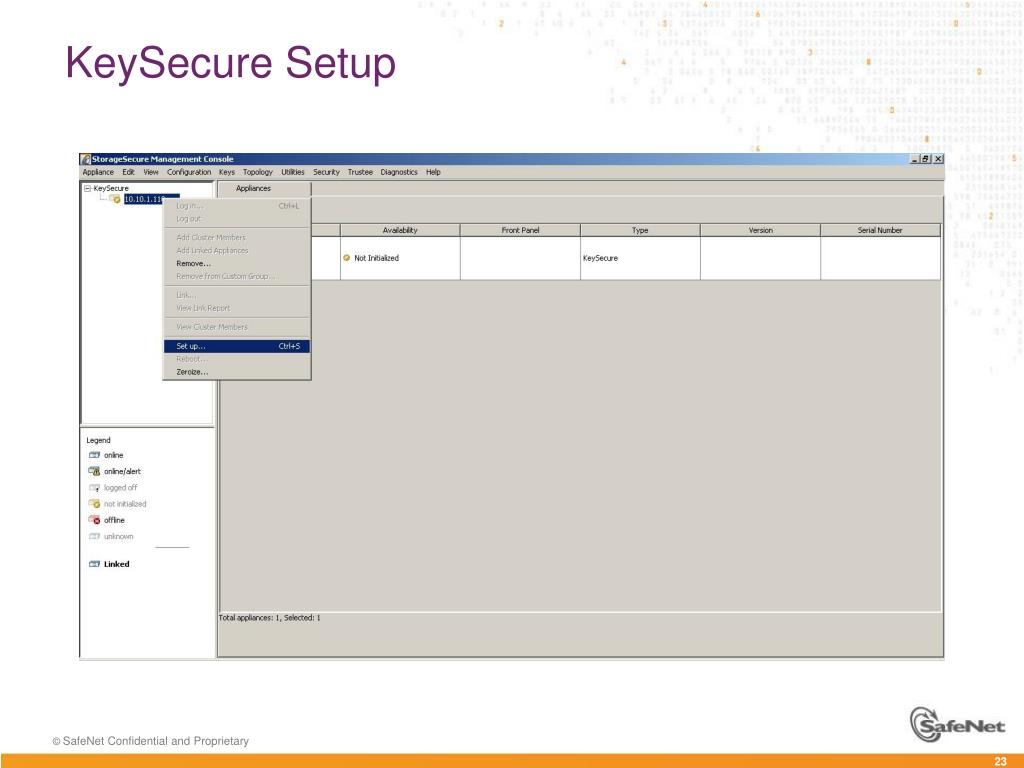
Task: Select the 'Not Initialized' availability cell
Action: point(400,258)
